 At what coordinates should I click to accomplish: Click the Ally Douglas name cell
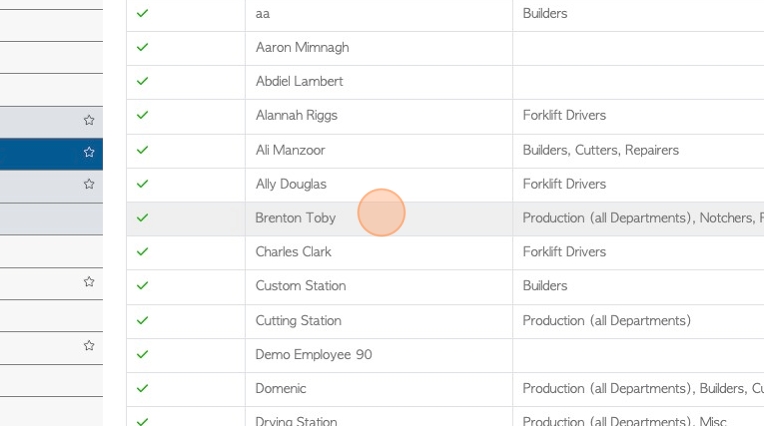(379, 185)
